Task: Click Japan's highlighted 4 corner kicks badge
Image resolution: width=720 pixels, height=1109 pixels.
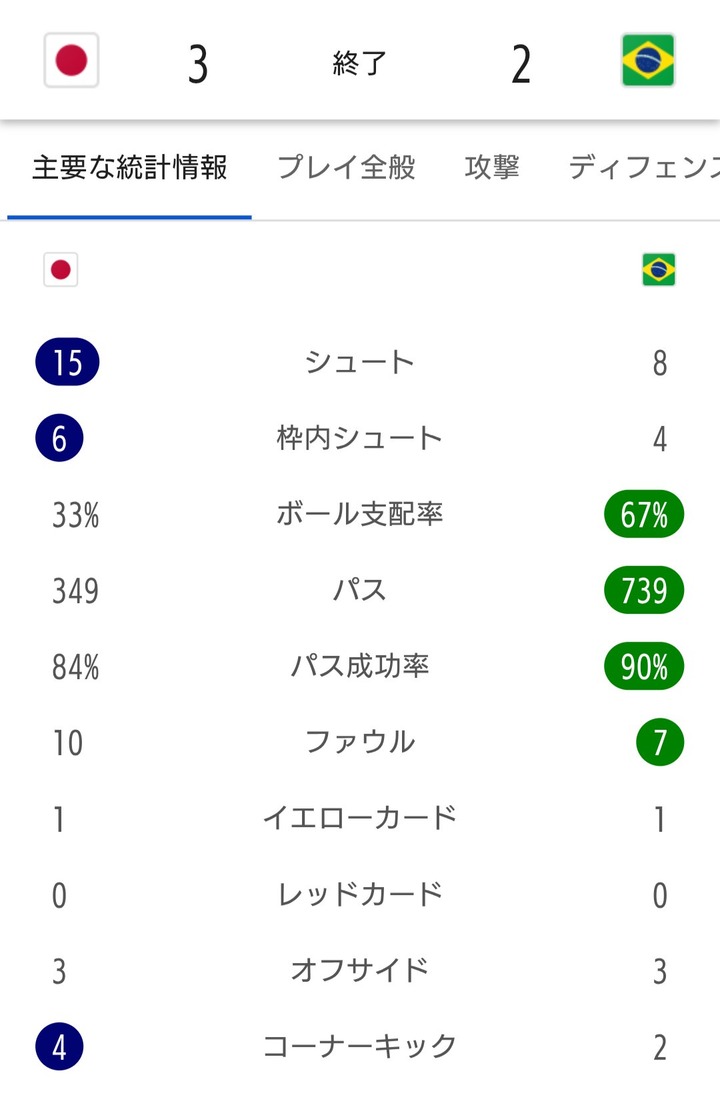Action: point(59,1047)
